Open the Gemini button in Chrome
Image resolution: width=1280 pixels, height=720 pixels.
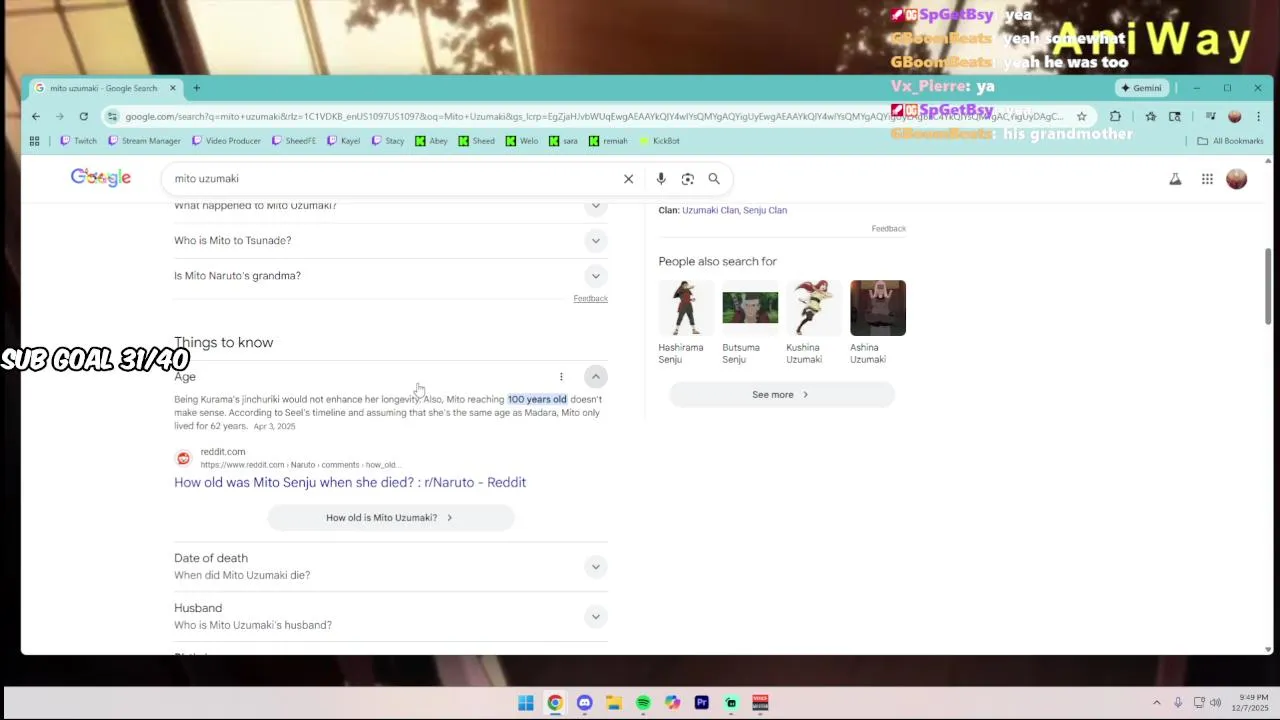click(1140, 88)
